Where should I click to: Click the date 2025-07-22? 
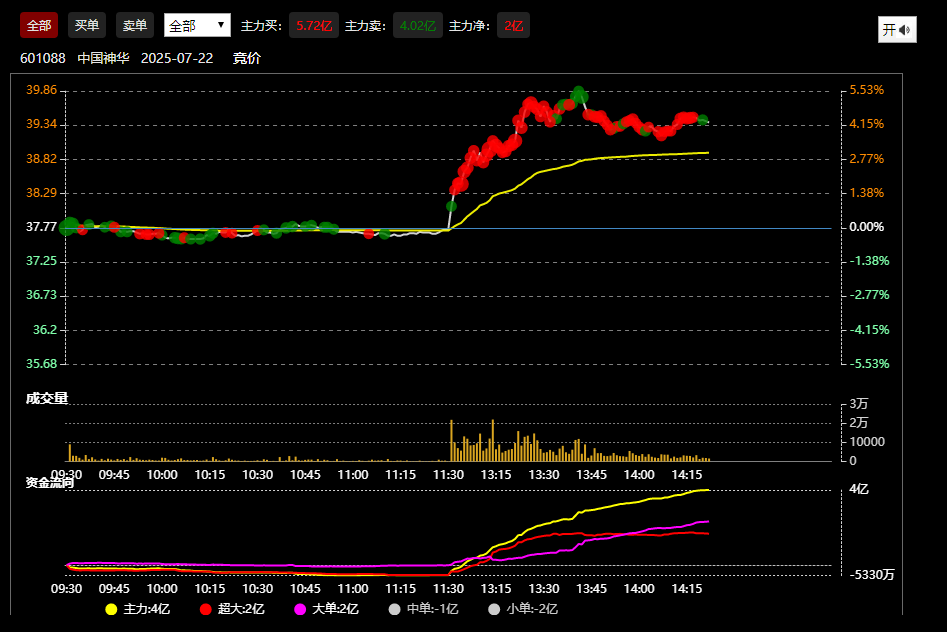point(177,58)
